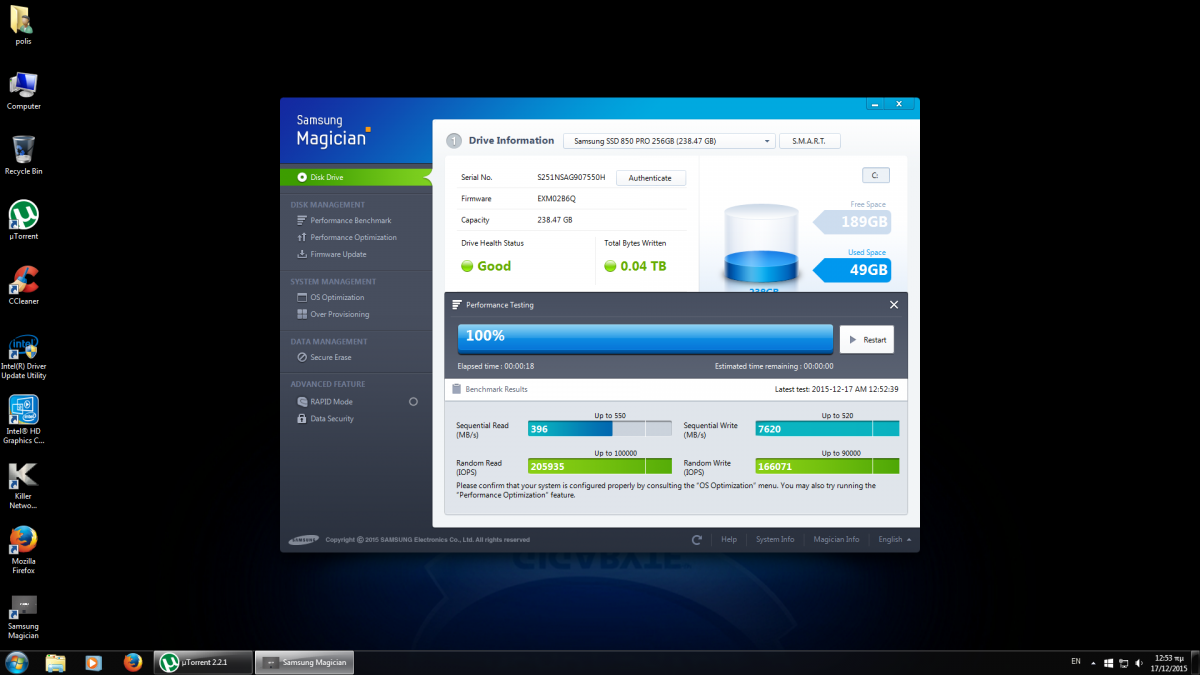Switch to µTorrent 2.2.1 taskbar window
Viewport: 1200px width, 675px height.
tap(203, 662)
